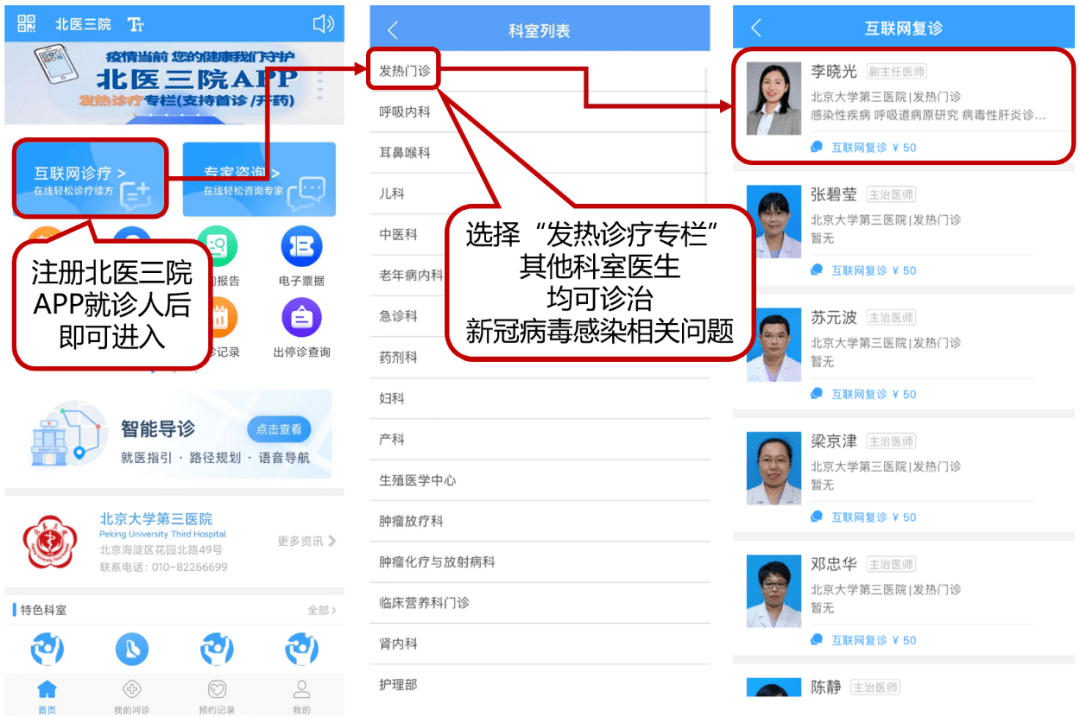The height and width of the screenshot is (717, 1080).
Task: Tap the fourth 特色科室 department icon
Action: (x=302, y=649)
